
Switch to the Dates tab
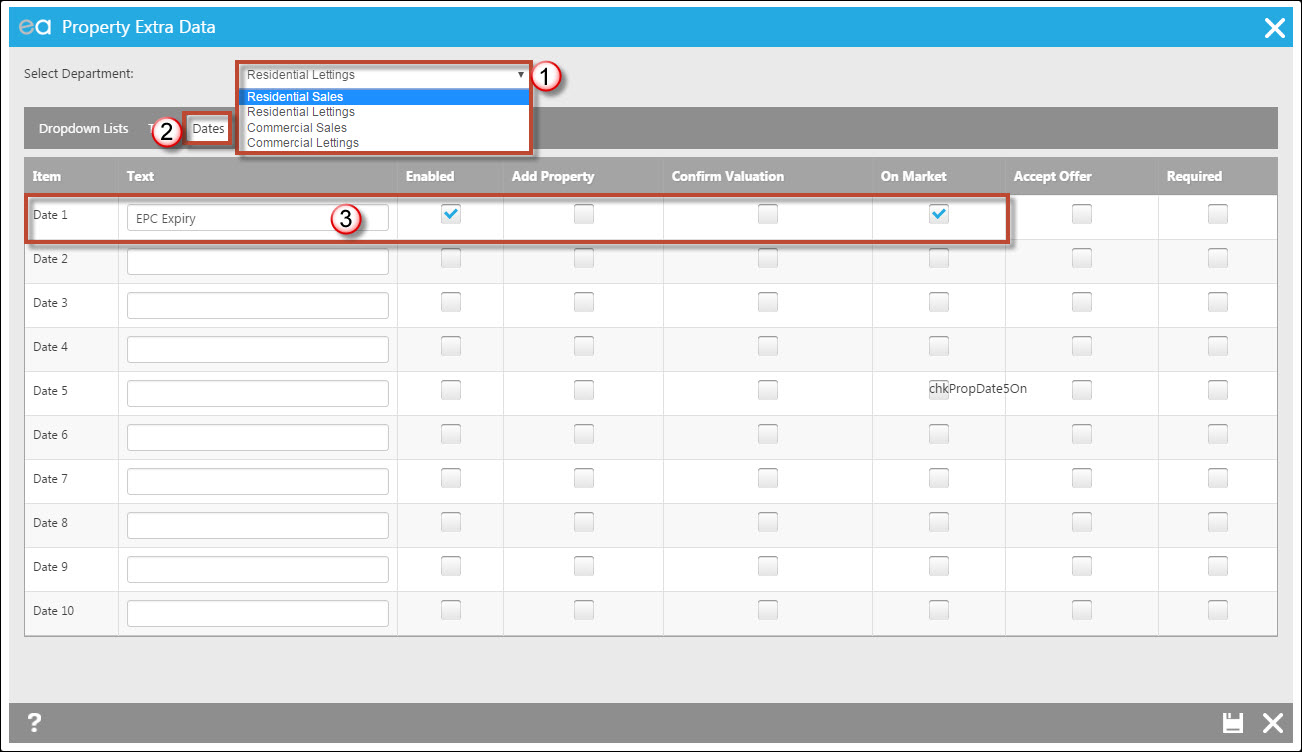coord(208,129)
